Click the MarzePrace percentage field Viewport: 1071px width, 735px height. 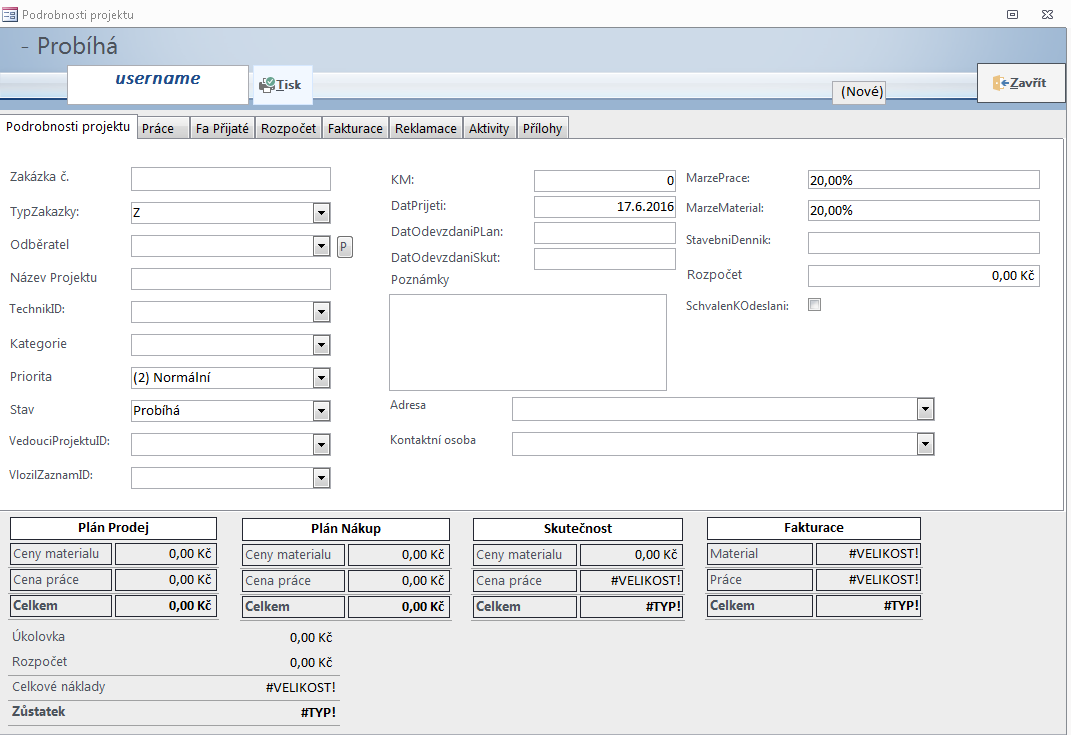tap(923, 180)
